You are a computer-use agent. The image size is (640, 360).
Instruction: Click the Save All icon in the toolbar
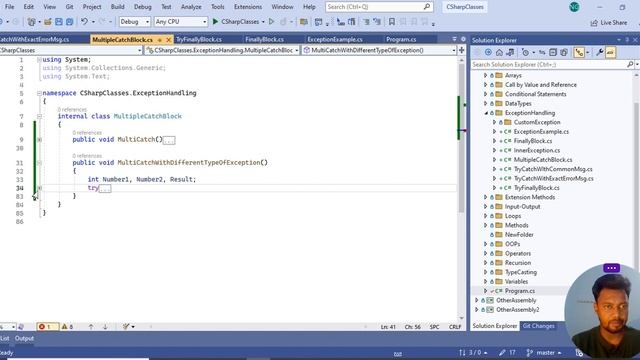(x=69, y=22)
